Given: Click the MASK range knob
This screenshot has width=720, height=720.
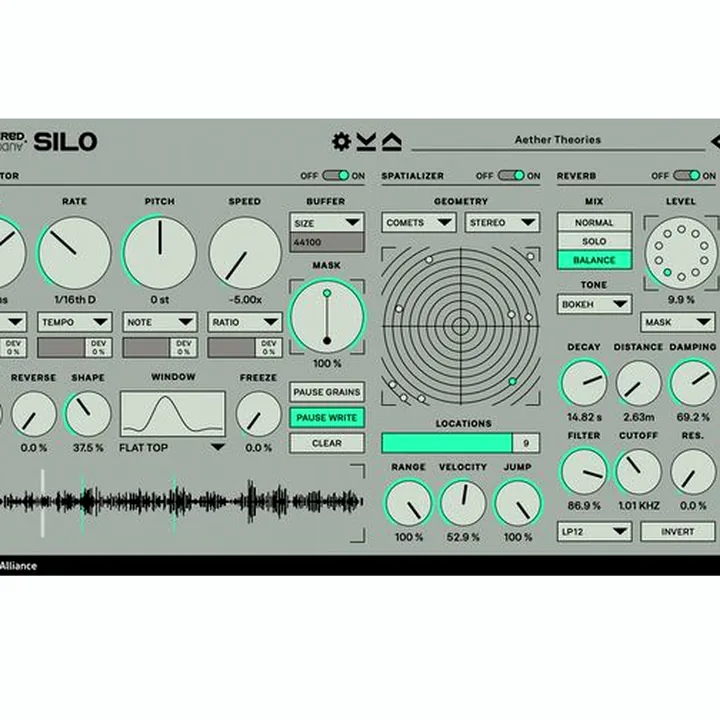Looking at the screenshot, I should coord(327,317).
